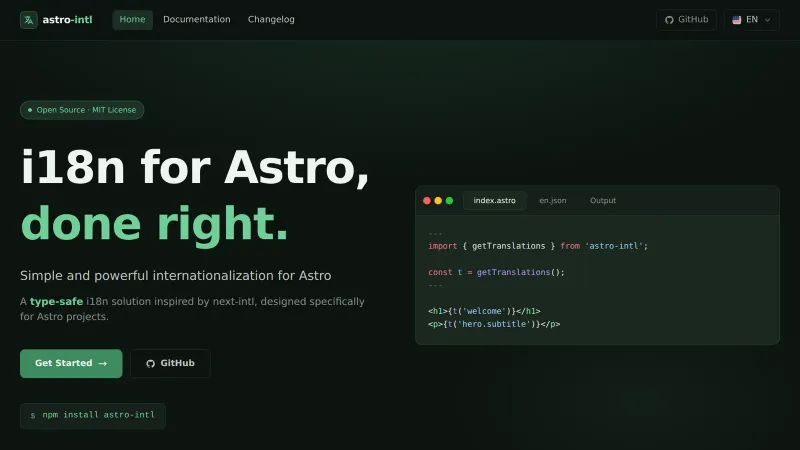The width and height of the screenshot is (800, 450).
Task: Click the npm install astro-intl command text
Action: tap(98, 415)
